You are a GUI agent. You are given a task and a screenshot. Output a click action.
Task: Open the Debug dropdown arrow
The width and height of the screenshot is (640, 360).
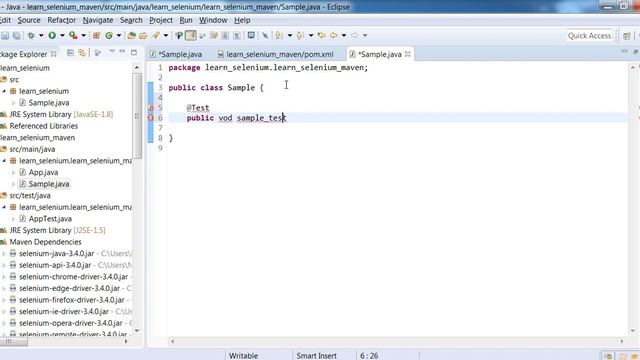[41, 36]
